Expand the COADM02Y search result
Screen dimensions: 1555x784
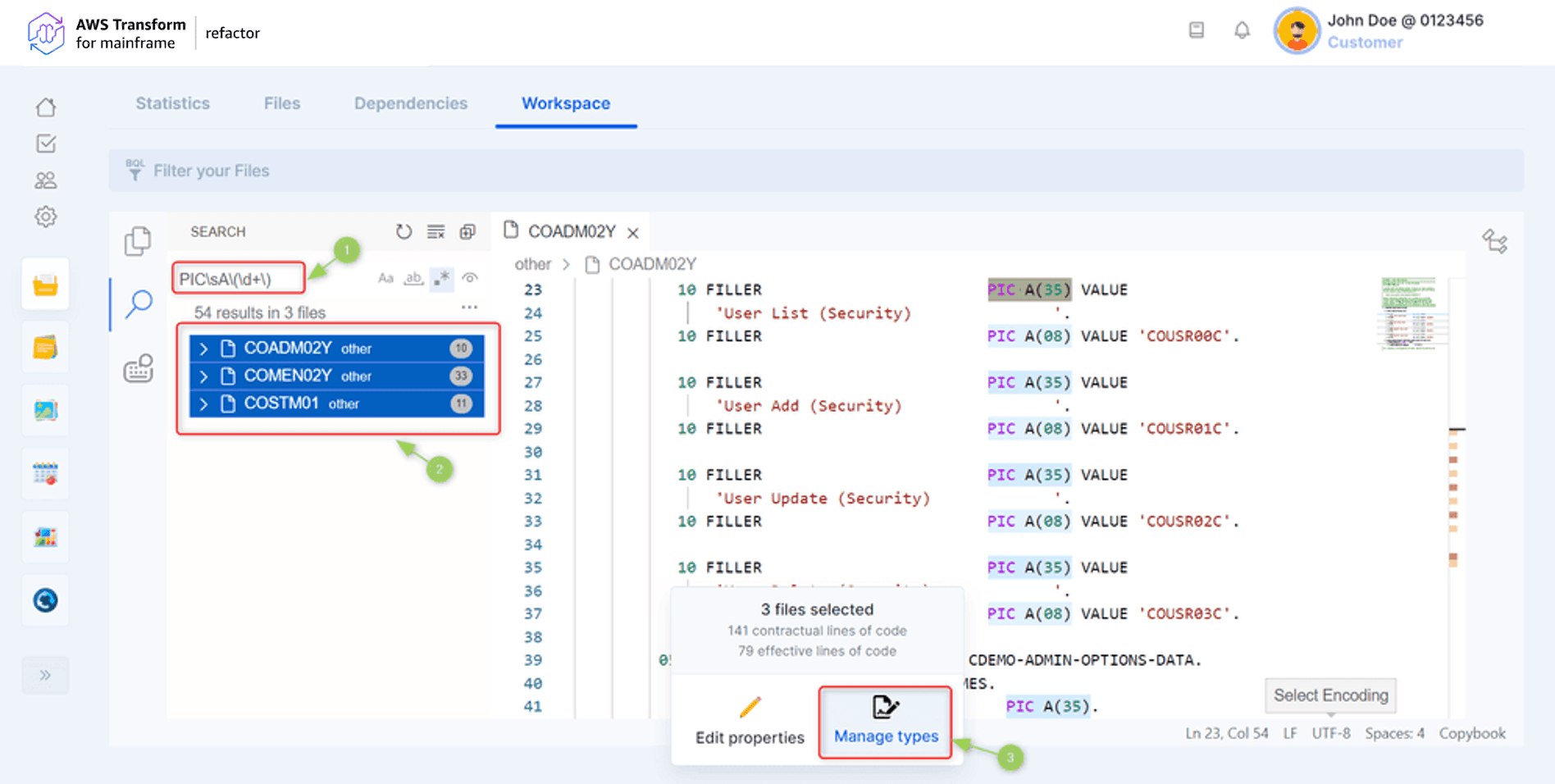click(204, 348)
